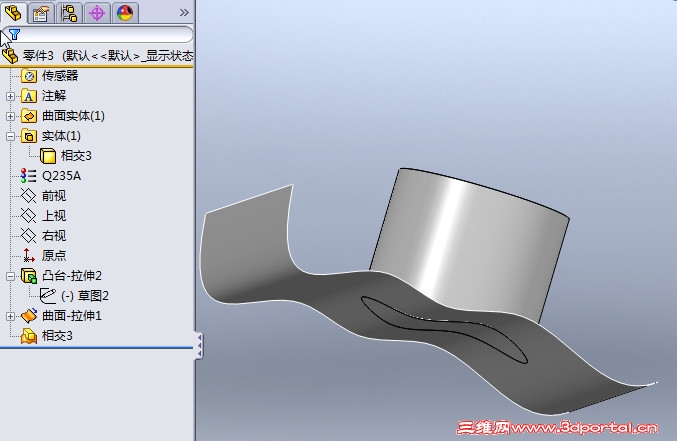
Task: Click the plane icon beside 前视
Action: coord(28,196)
